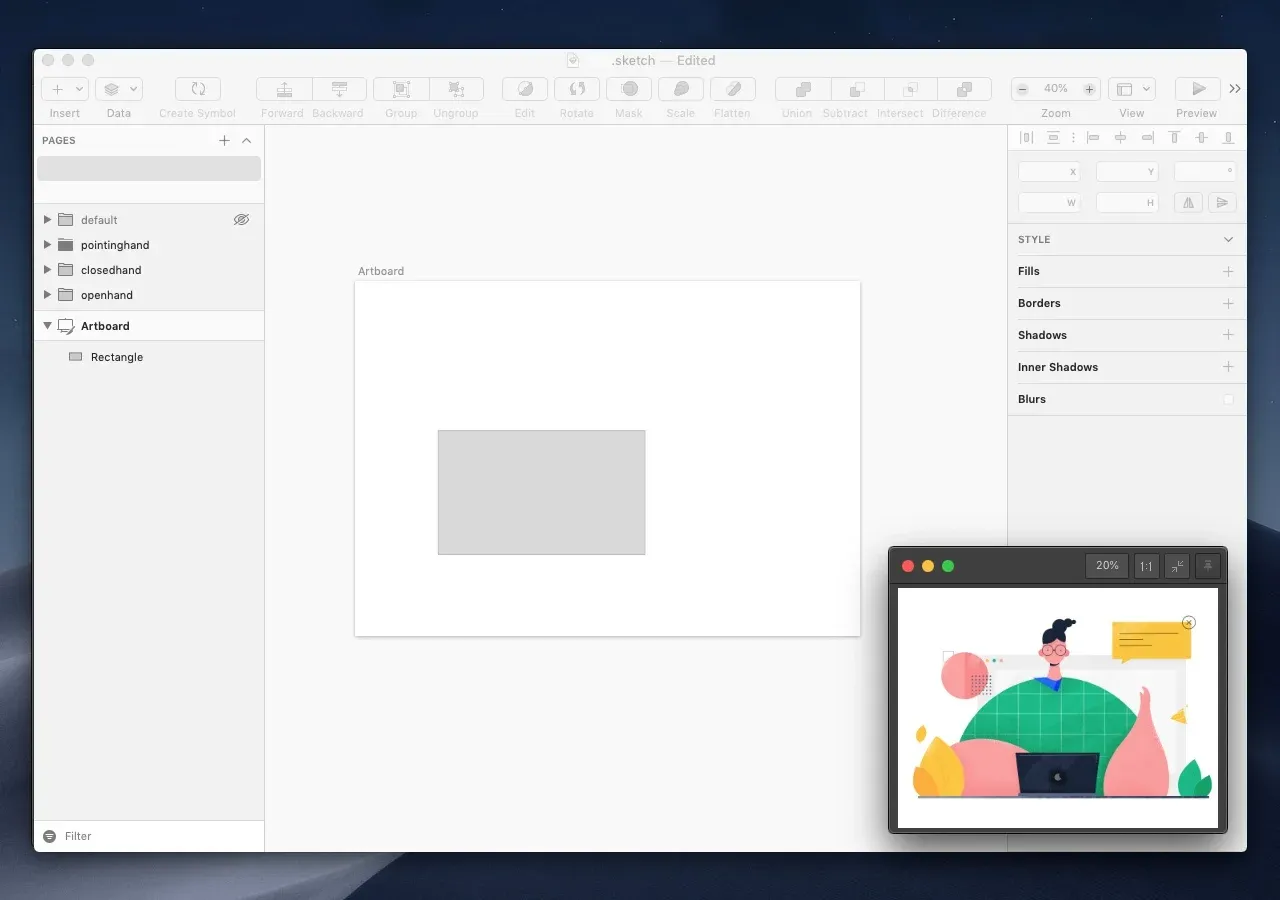Apply the Difference boolean operation
Screen dimensions: 1280x900
point(965,89)
